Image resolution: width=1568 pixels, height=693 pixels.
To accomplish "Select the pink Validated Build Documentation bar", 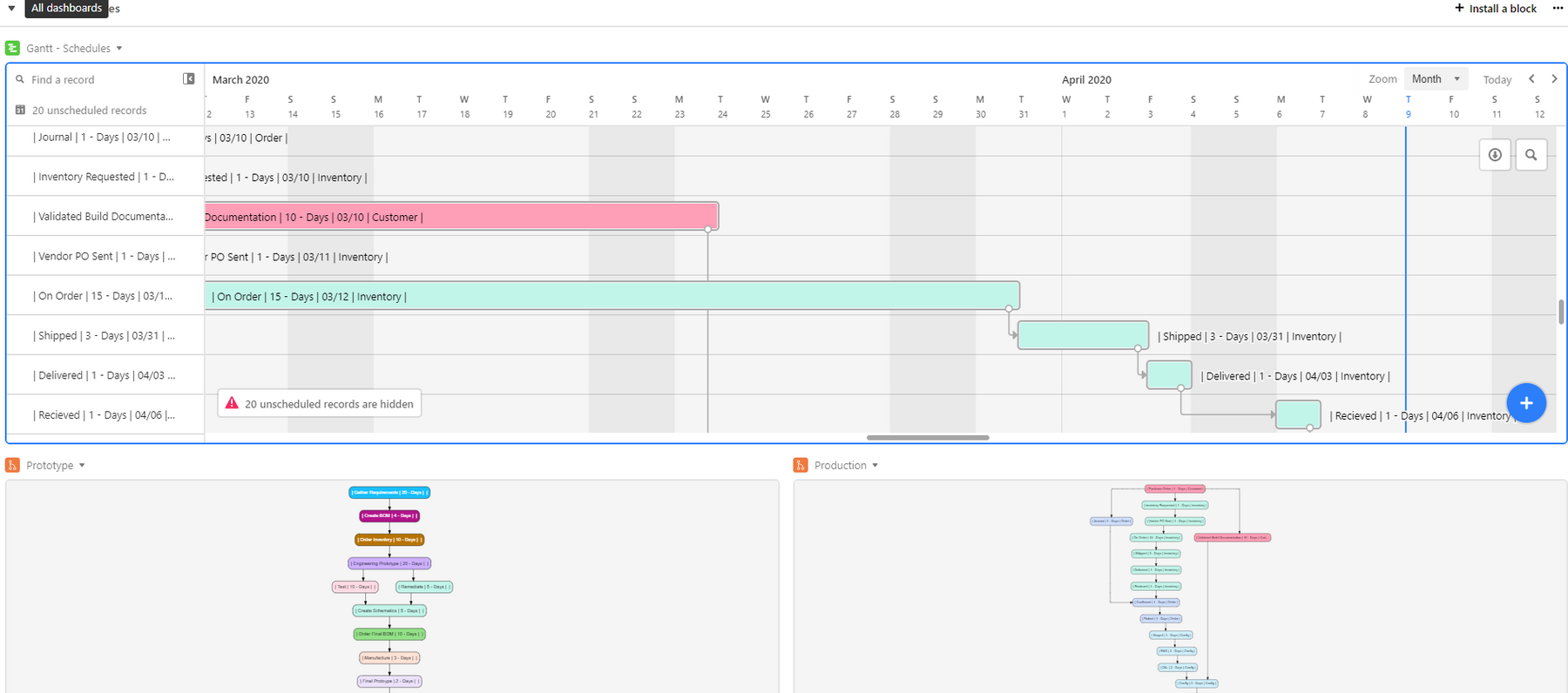I will click(x=462, y=217).
